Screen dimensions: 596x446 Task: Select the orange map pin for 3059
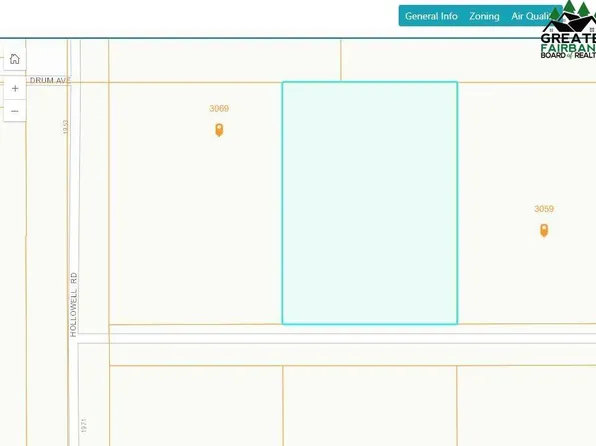[x=544, y=230]
